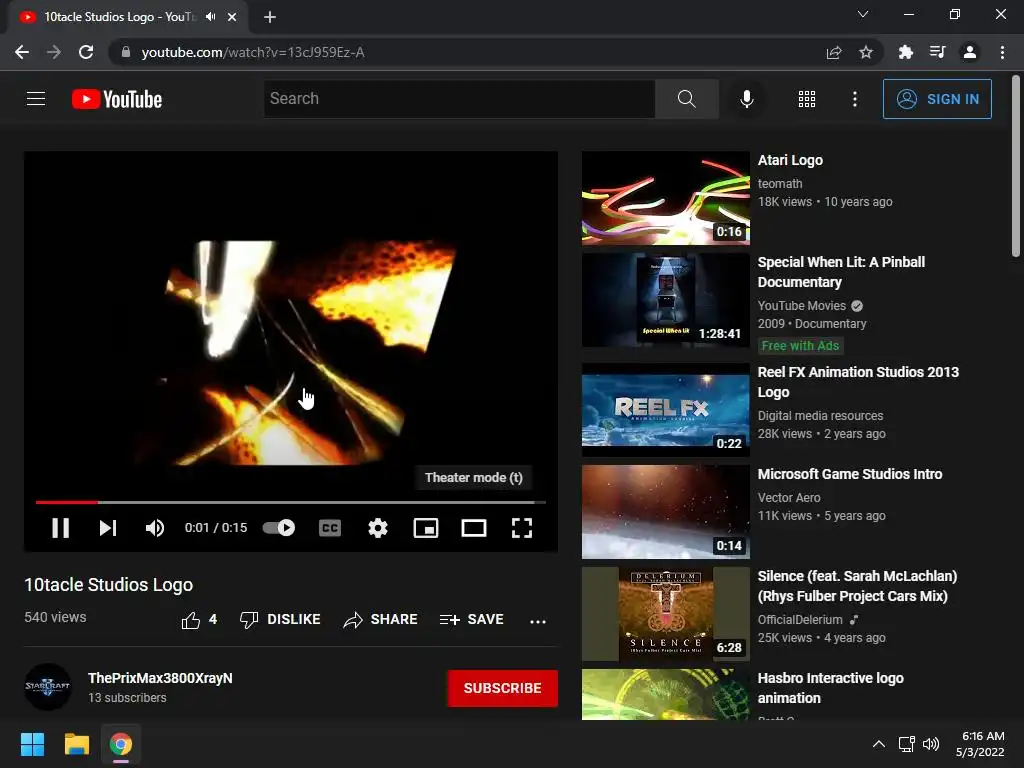Switch to Theater mode
The image size is (1024, 768).
(x=473, y=528)
